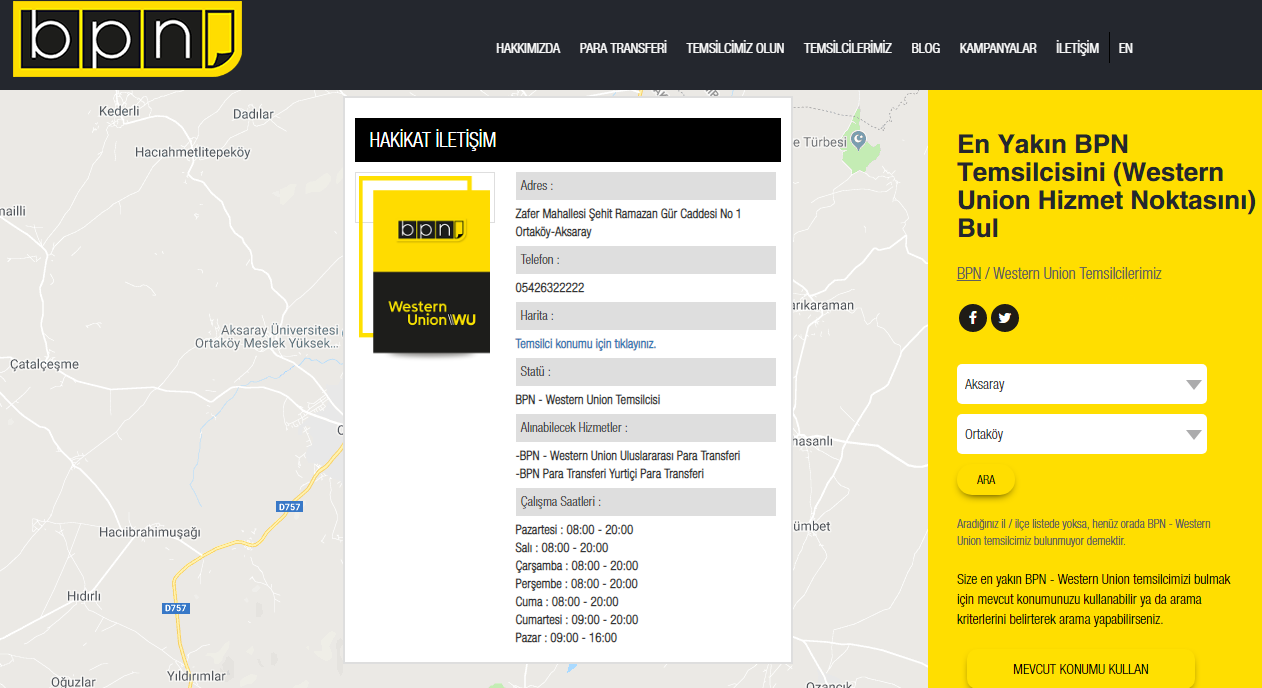Screen dimensions: 1262x688
Task: Click the ARA search button
Action: 986,480
